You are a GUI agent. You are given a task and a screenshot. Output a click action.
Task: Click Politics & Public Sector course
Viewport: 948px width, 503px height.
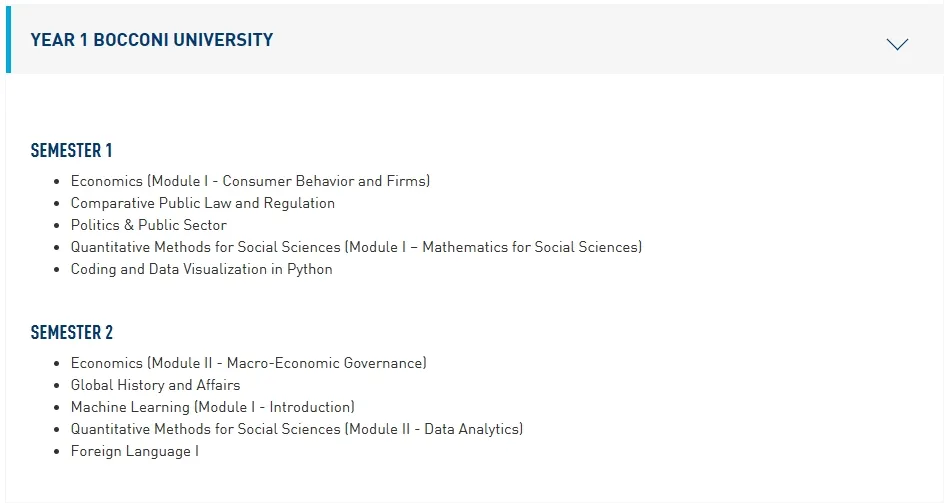tap(149, 225)
